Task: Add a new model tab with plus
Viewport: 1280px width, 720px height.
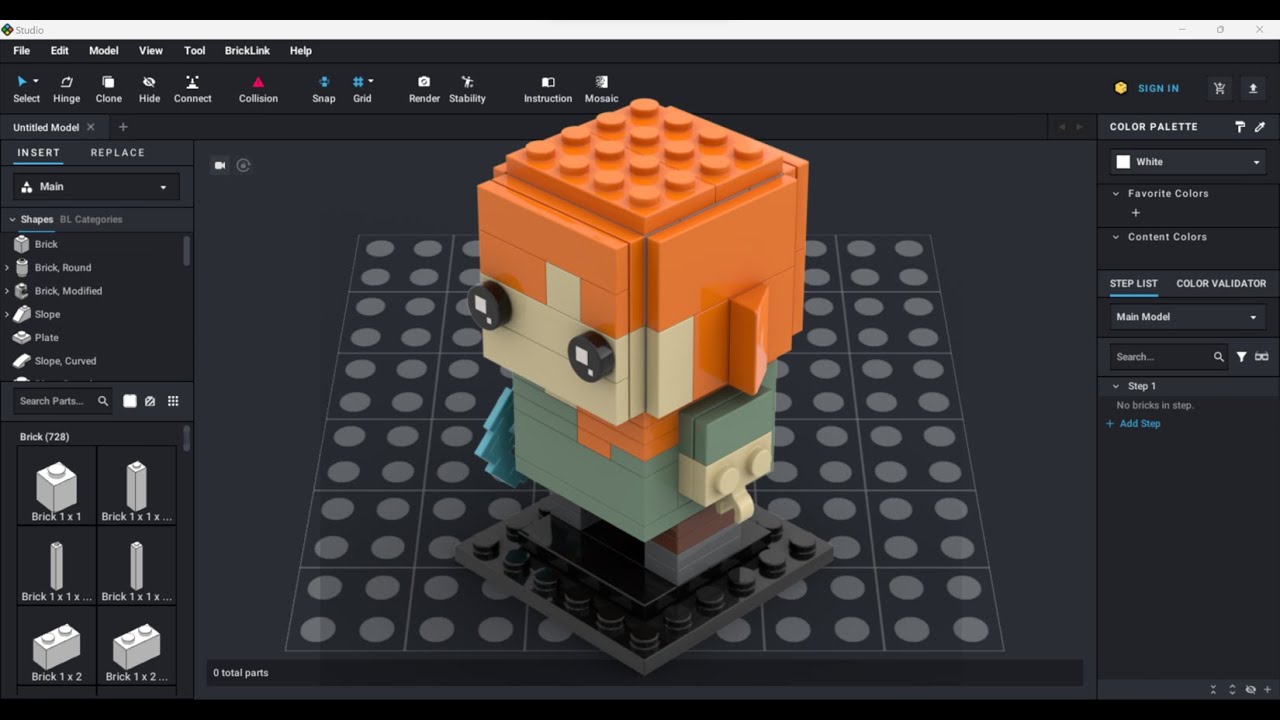Action: coord(123,127)
